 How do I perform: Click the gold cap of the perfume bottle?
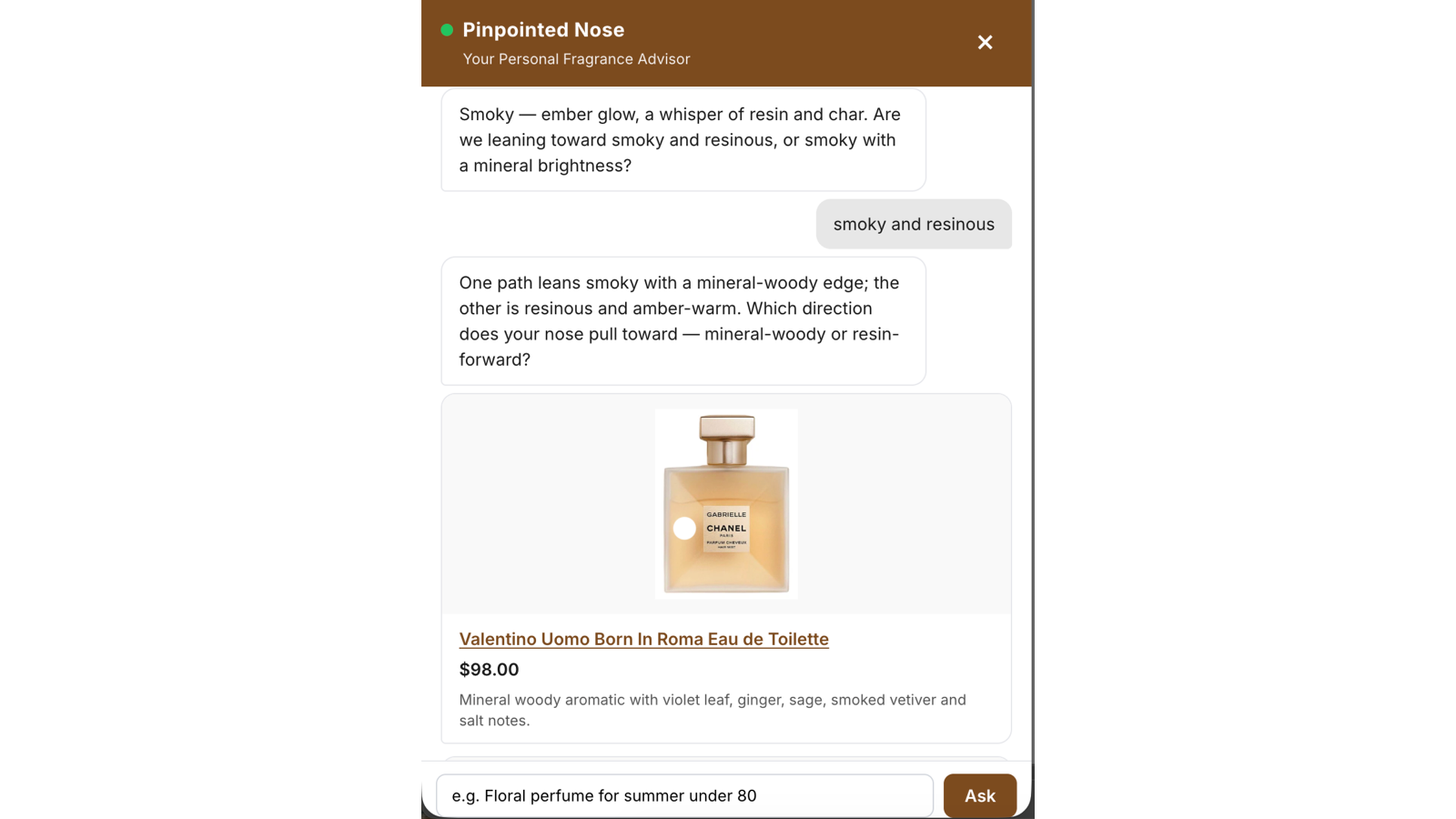[x=727, y=440]
